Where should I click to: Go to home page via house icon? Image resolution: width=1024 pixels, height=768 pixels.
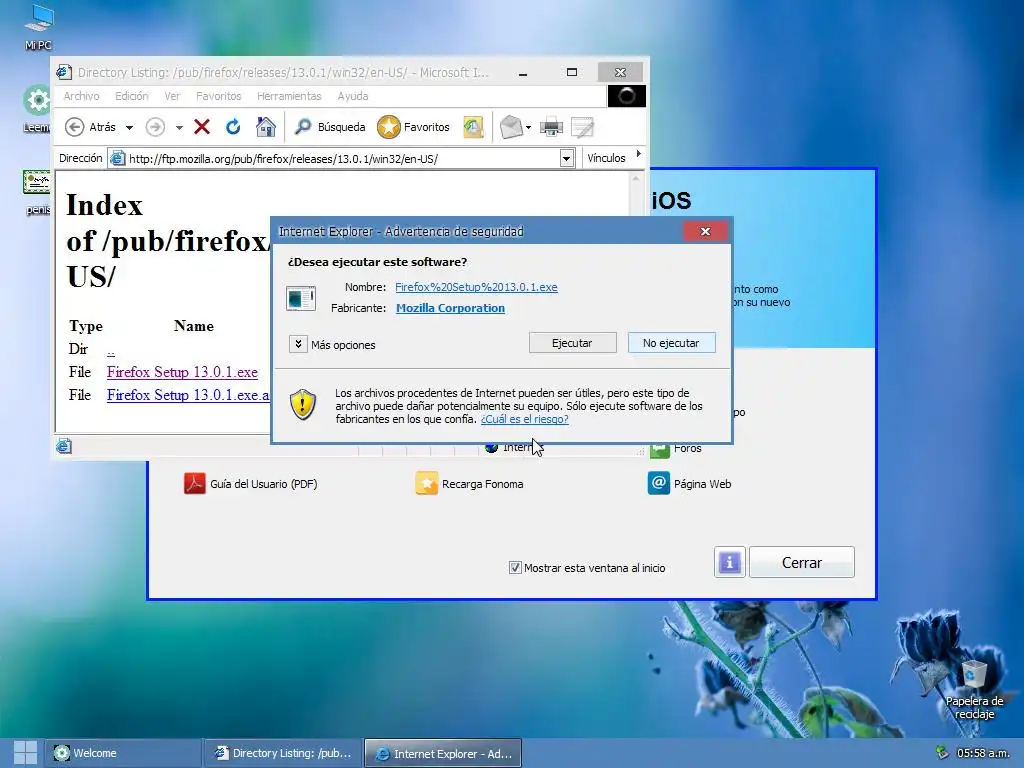coord(266,127)
